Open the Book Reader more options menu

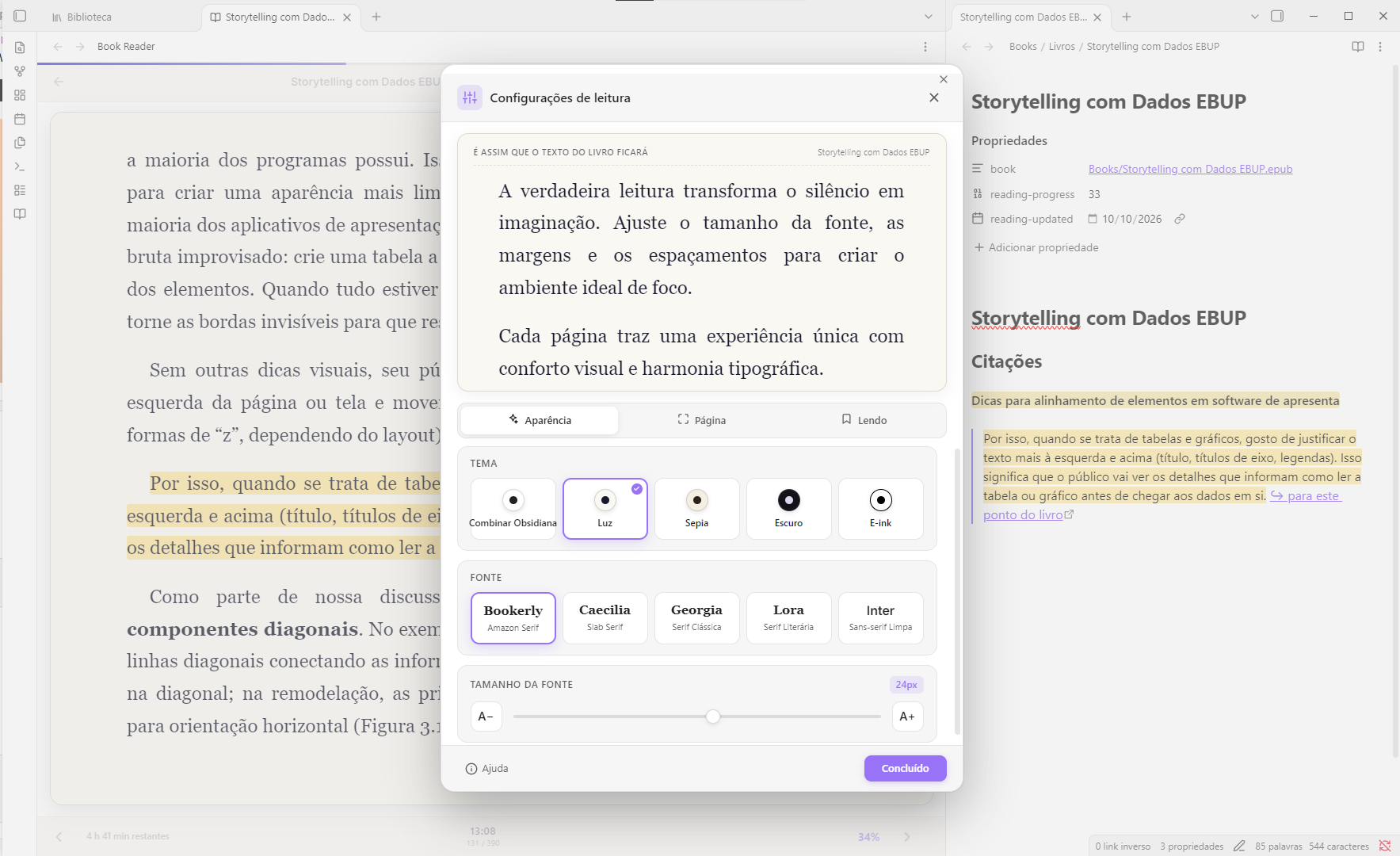pos(925,47)
